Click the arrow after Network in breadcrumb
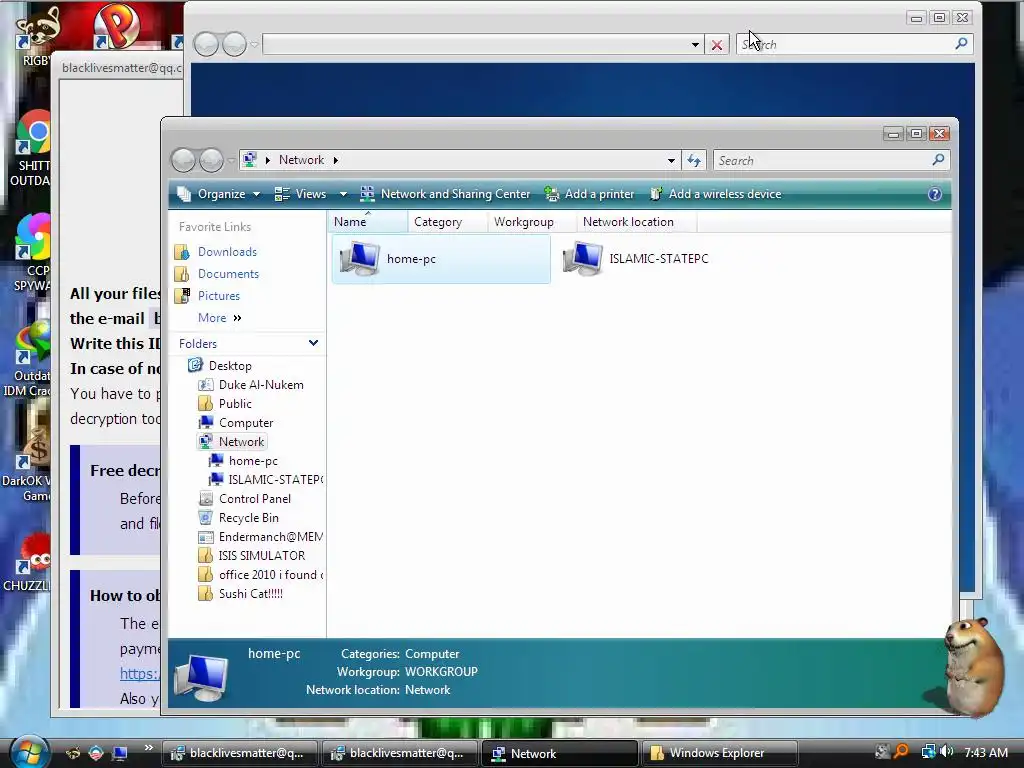 [x=336, y=160]
